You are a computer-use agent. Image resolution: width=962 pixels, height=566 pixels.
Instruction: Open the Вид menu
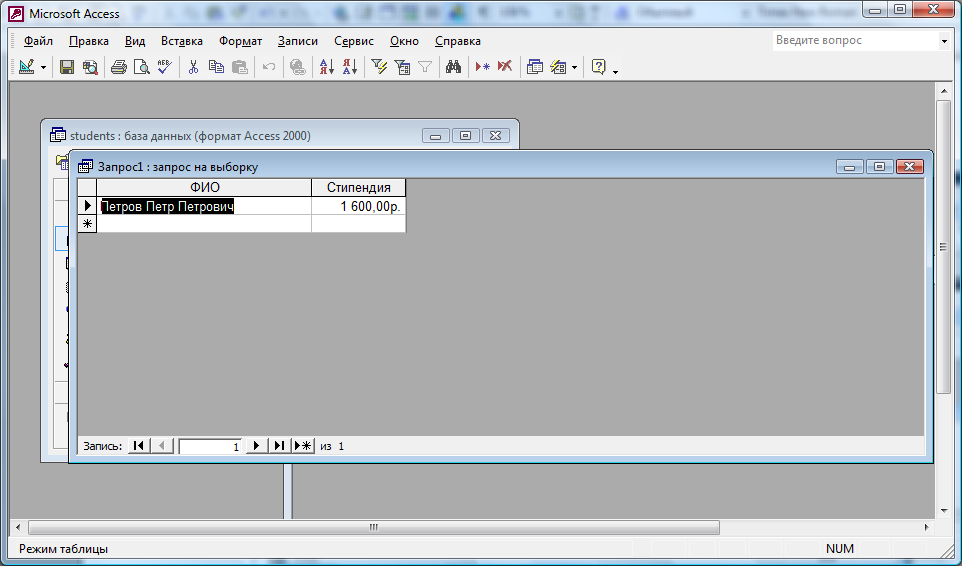coord(135,41)
